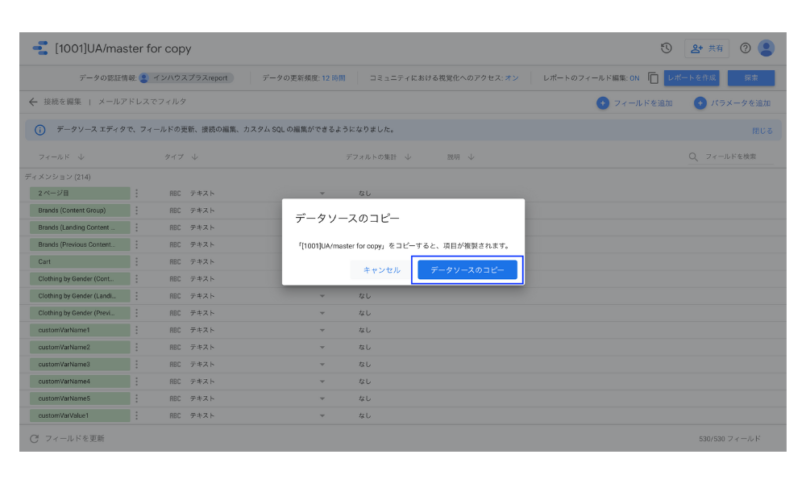
Task: Open three-dot menu for customVarName1 field
Action: coord(137,330)
